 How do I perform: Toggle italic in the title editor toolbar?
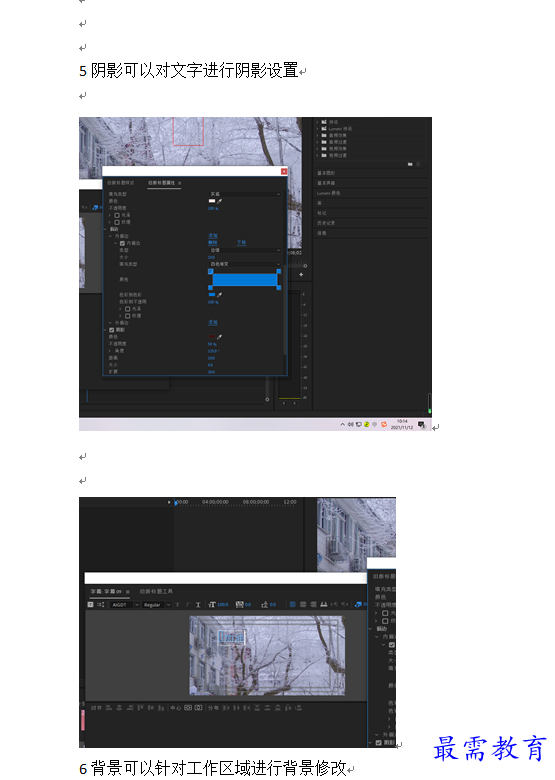click(x=187, y=604)
